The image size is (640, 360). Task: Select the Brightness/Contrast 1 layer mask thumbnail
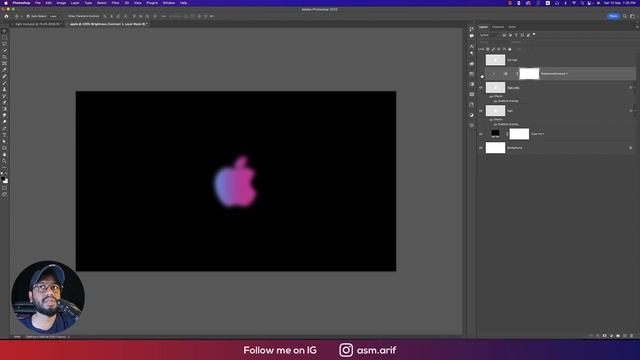tap(529, 74)
